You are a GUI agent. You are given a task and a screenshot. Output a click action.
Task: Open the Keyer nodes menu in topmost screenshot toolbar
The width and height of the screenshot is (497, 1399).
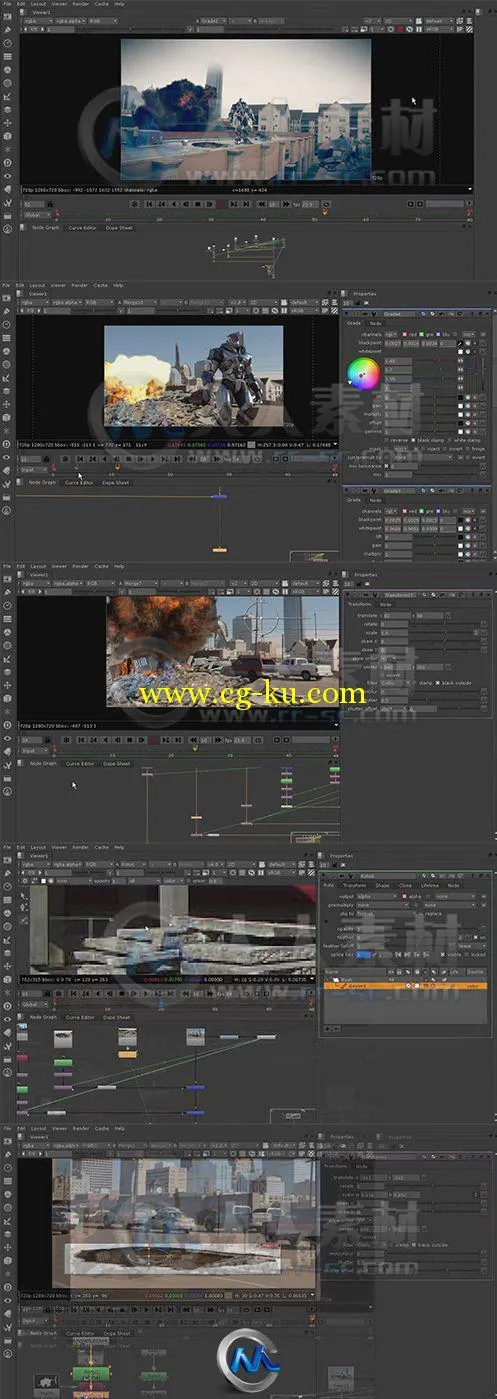pos(8,95)
